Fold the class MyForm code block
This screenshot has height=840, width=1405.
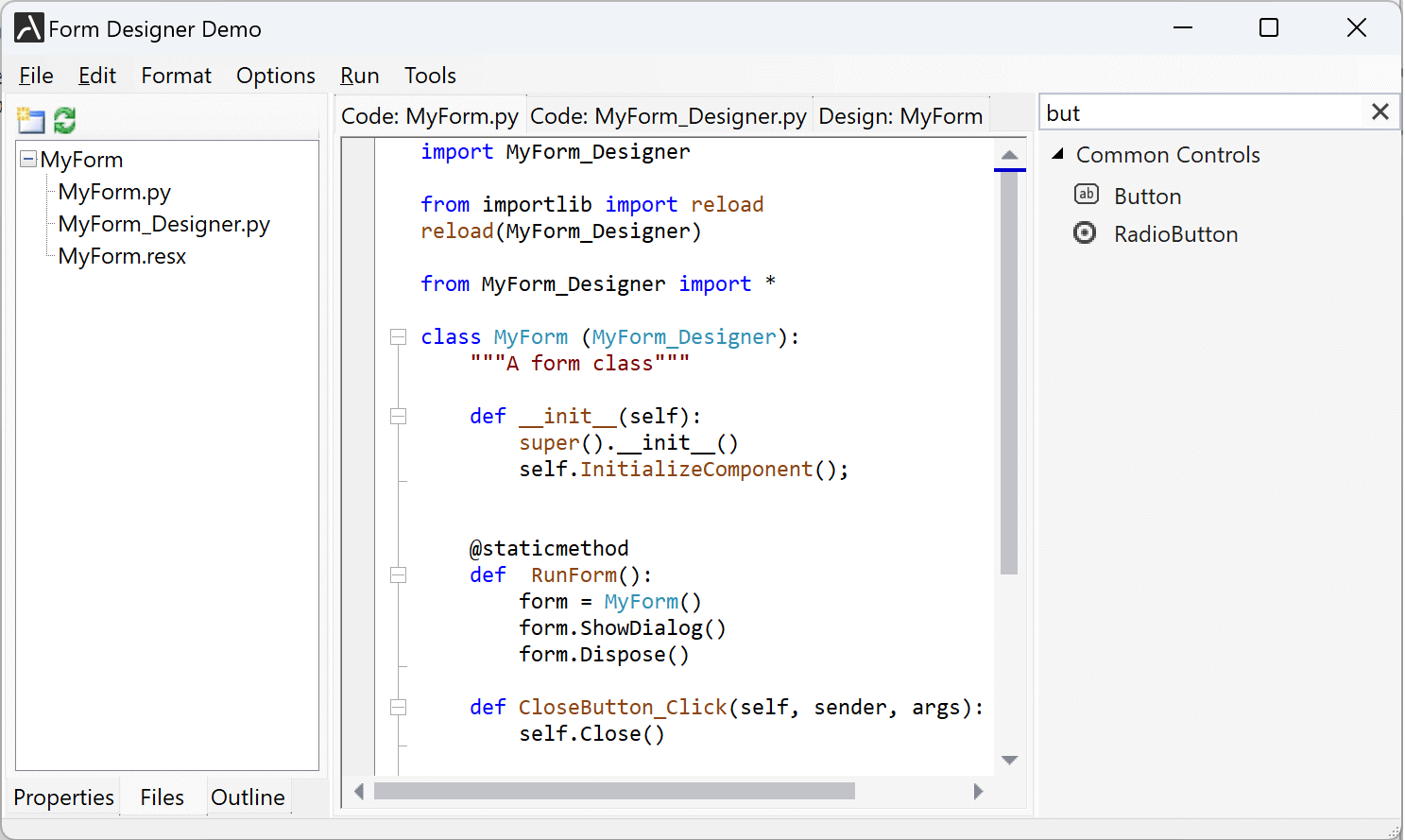(x=399, y=337)
